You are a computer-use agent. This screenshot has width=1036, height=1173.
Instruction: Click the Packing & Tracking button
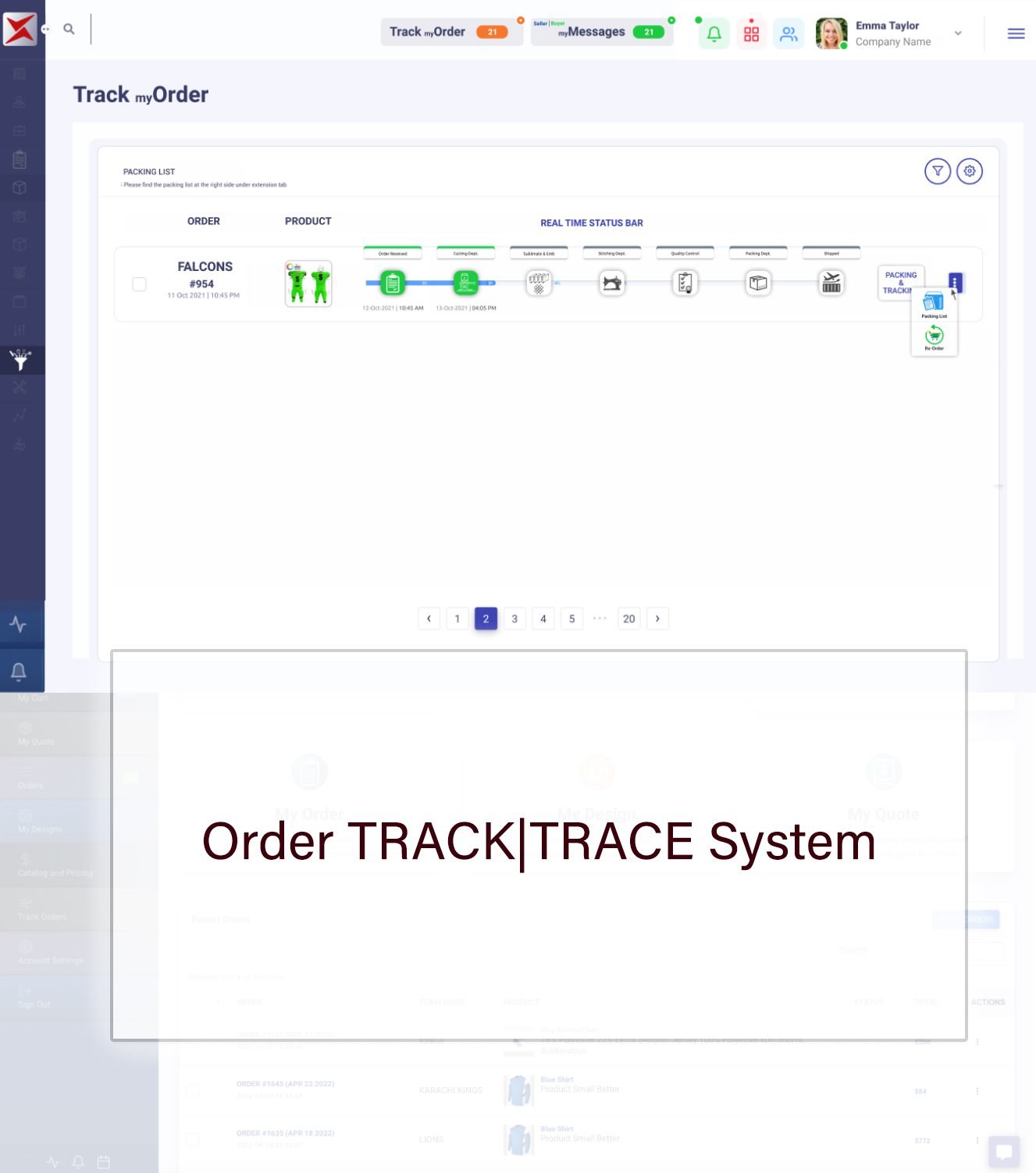pos(901,283)
